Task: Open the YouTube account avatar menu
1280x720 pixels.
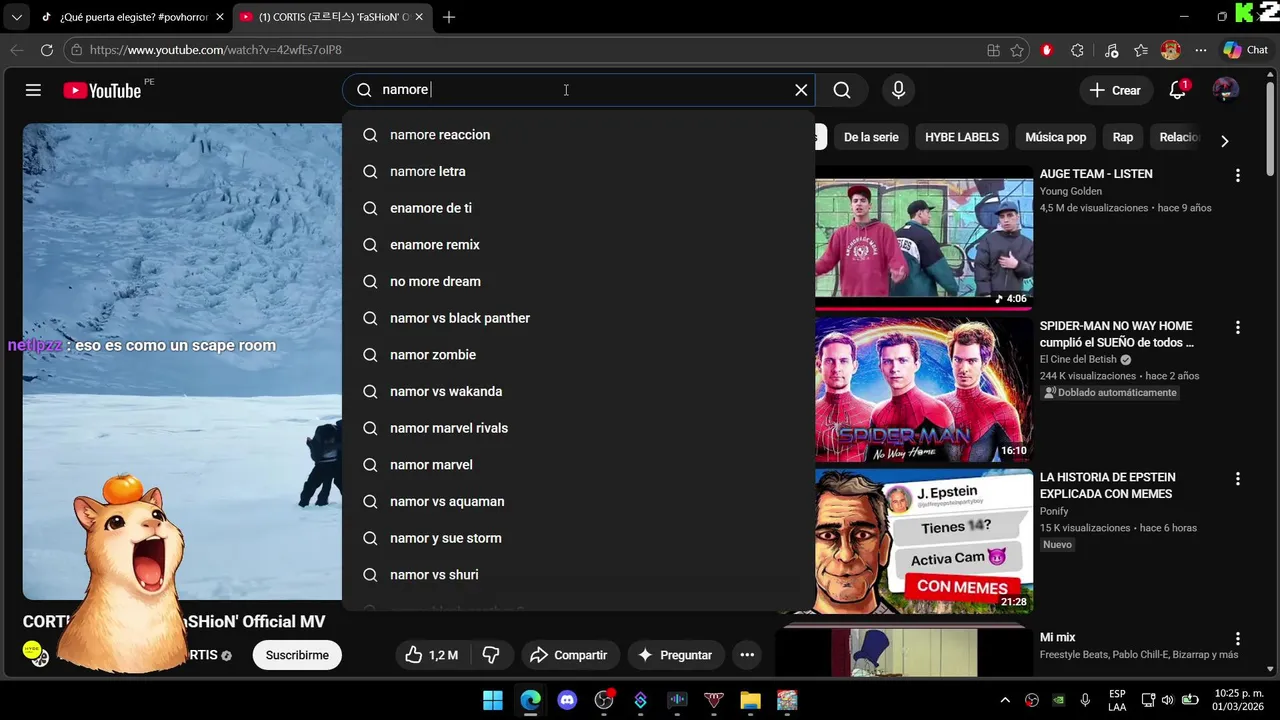Action: pyautogui.click(x=1225, y=90)
